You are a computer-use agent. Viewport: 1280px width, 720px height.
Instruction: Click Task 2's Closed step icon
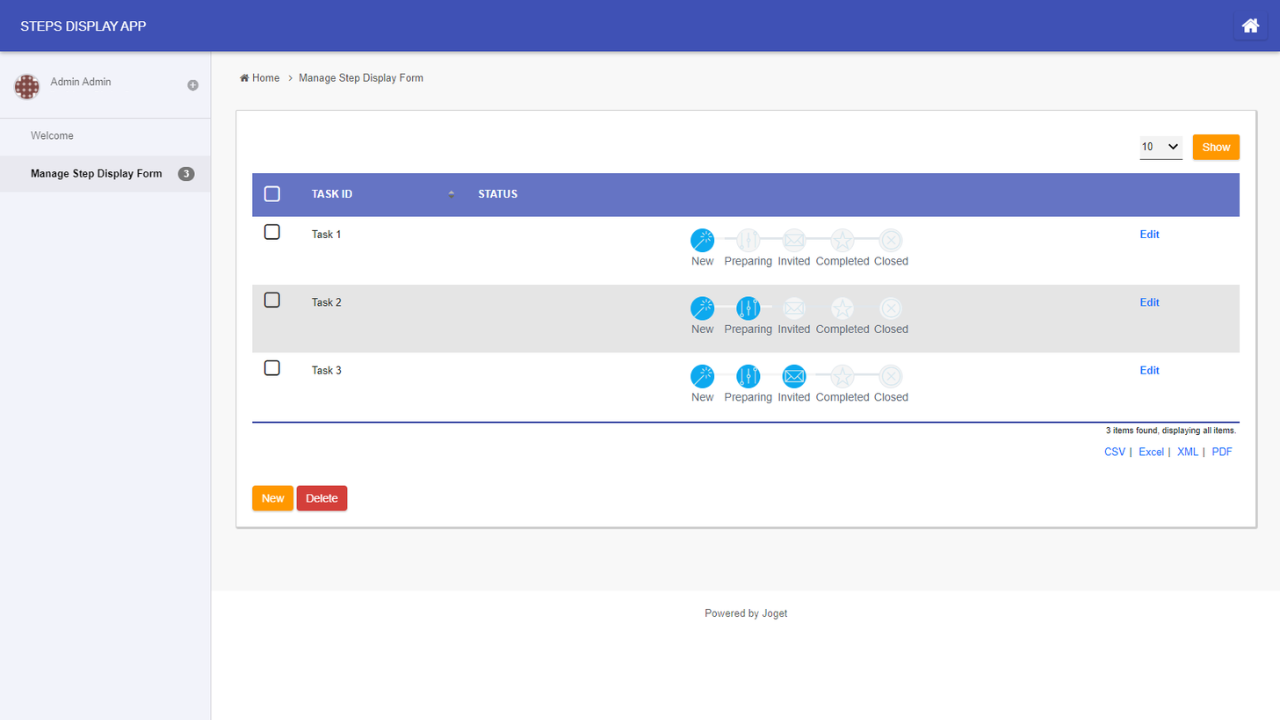click(x=890, y=308)
